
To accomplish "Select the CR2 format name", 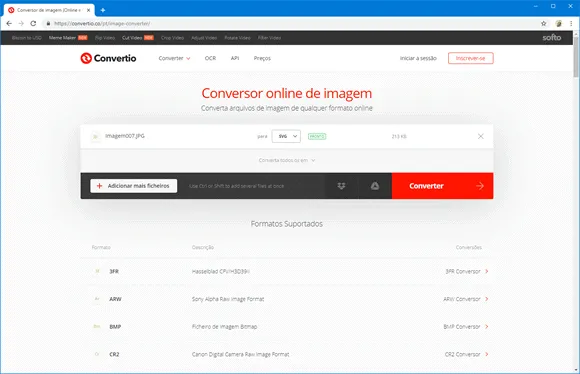I will click(x=114, y=354).
